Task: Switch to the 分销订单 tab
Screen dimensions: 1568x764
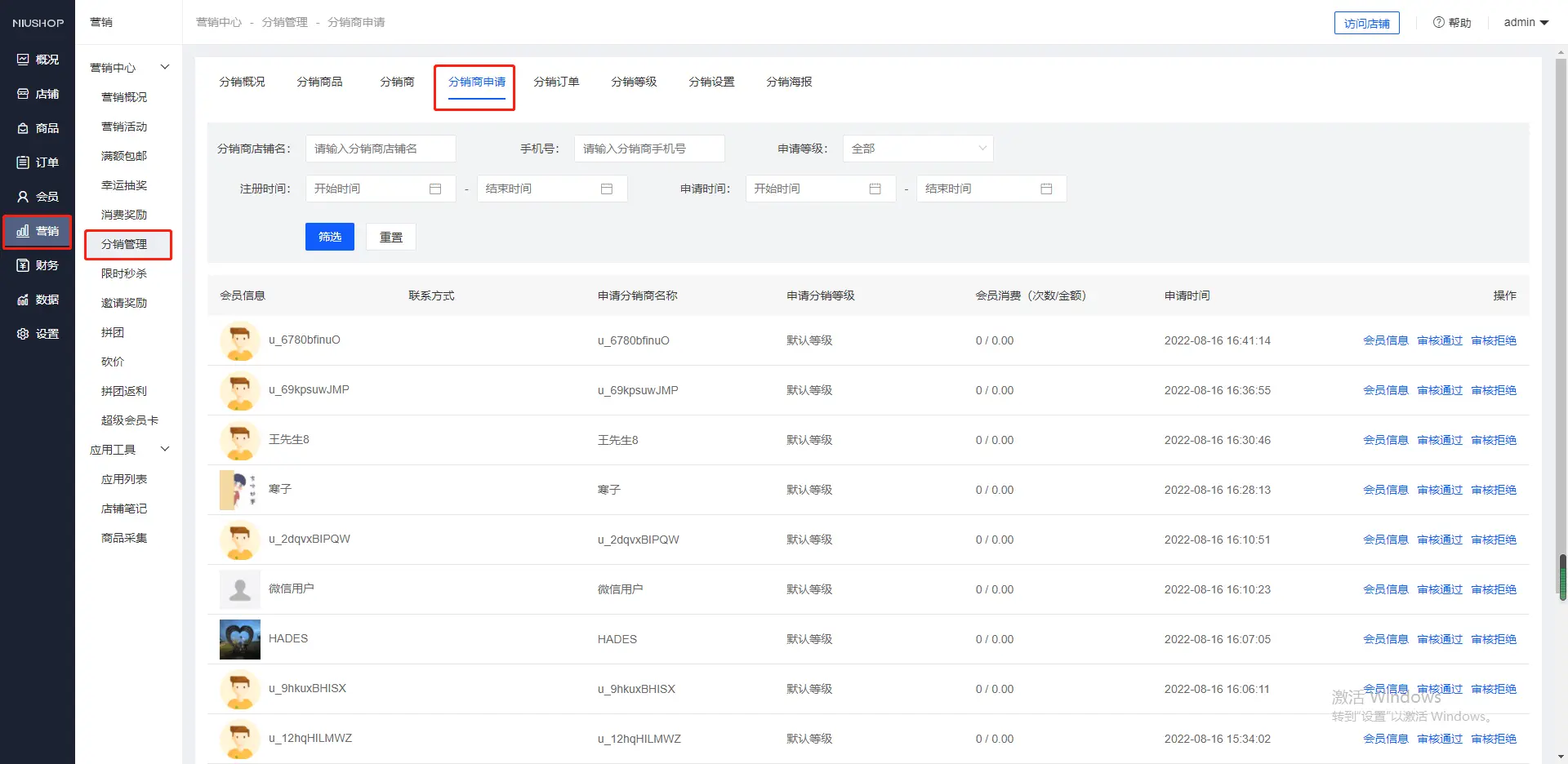Action: point(556,82)
